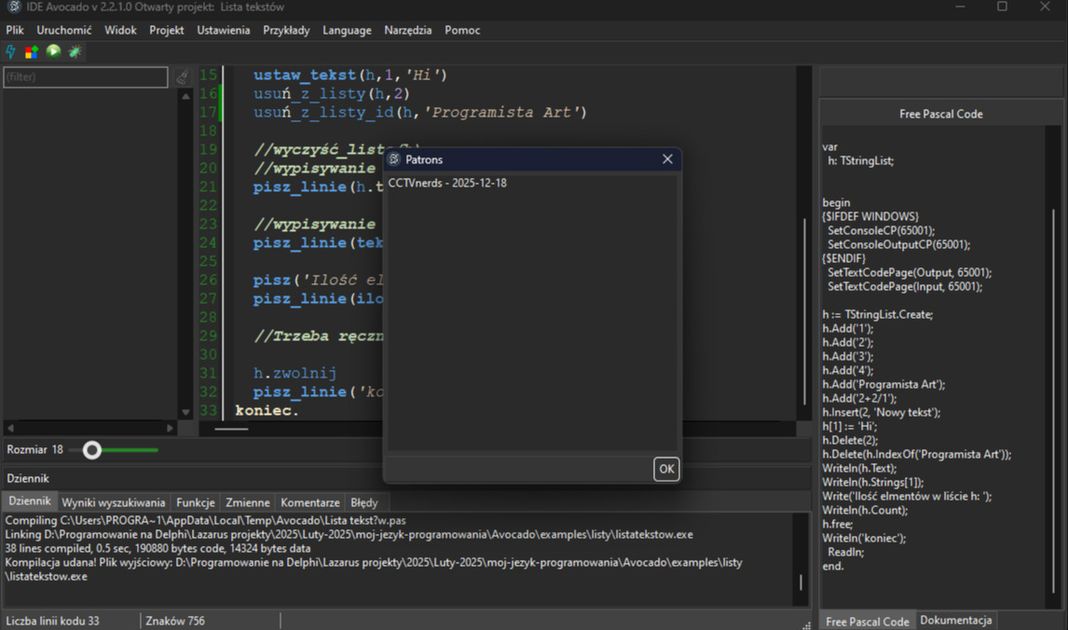Click the clear filter brush icon

(182, 77)
